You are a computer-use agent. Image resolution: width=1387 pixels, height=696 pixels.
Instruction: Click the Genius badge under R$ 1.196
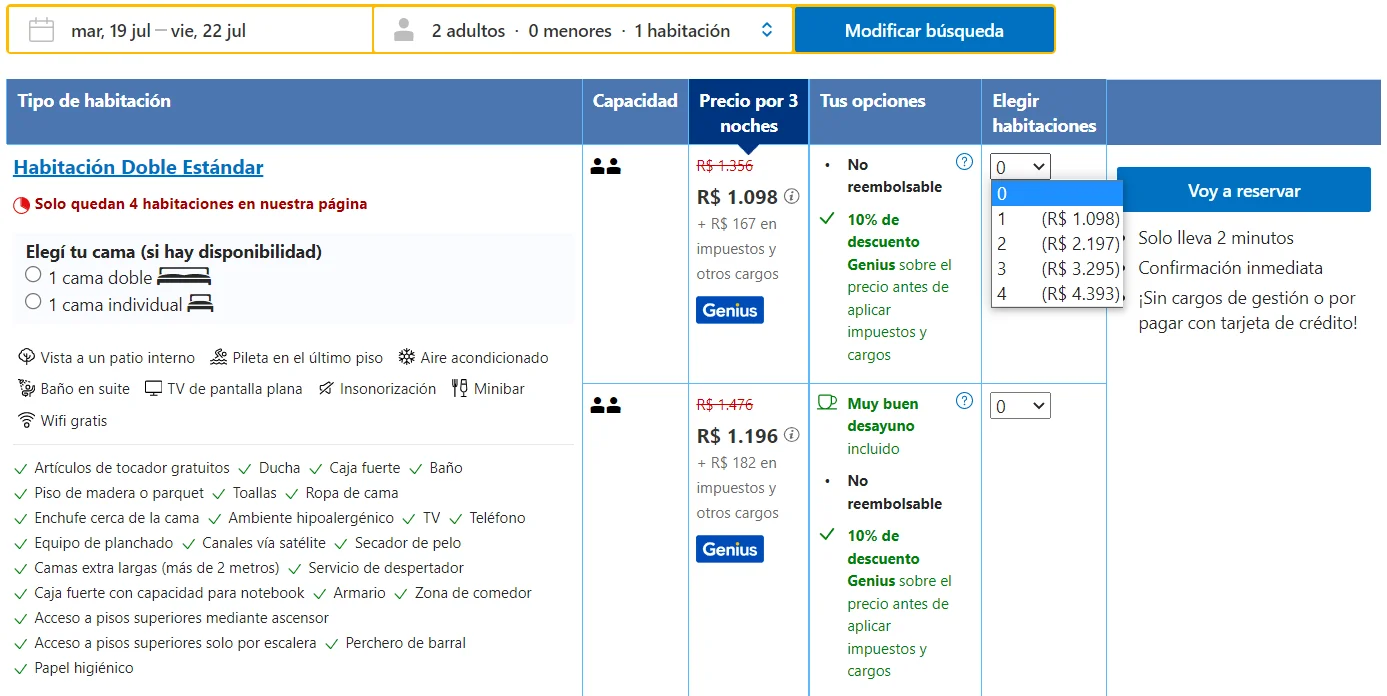[730, 549]
